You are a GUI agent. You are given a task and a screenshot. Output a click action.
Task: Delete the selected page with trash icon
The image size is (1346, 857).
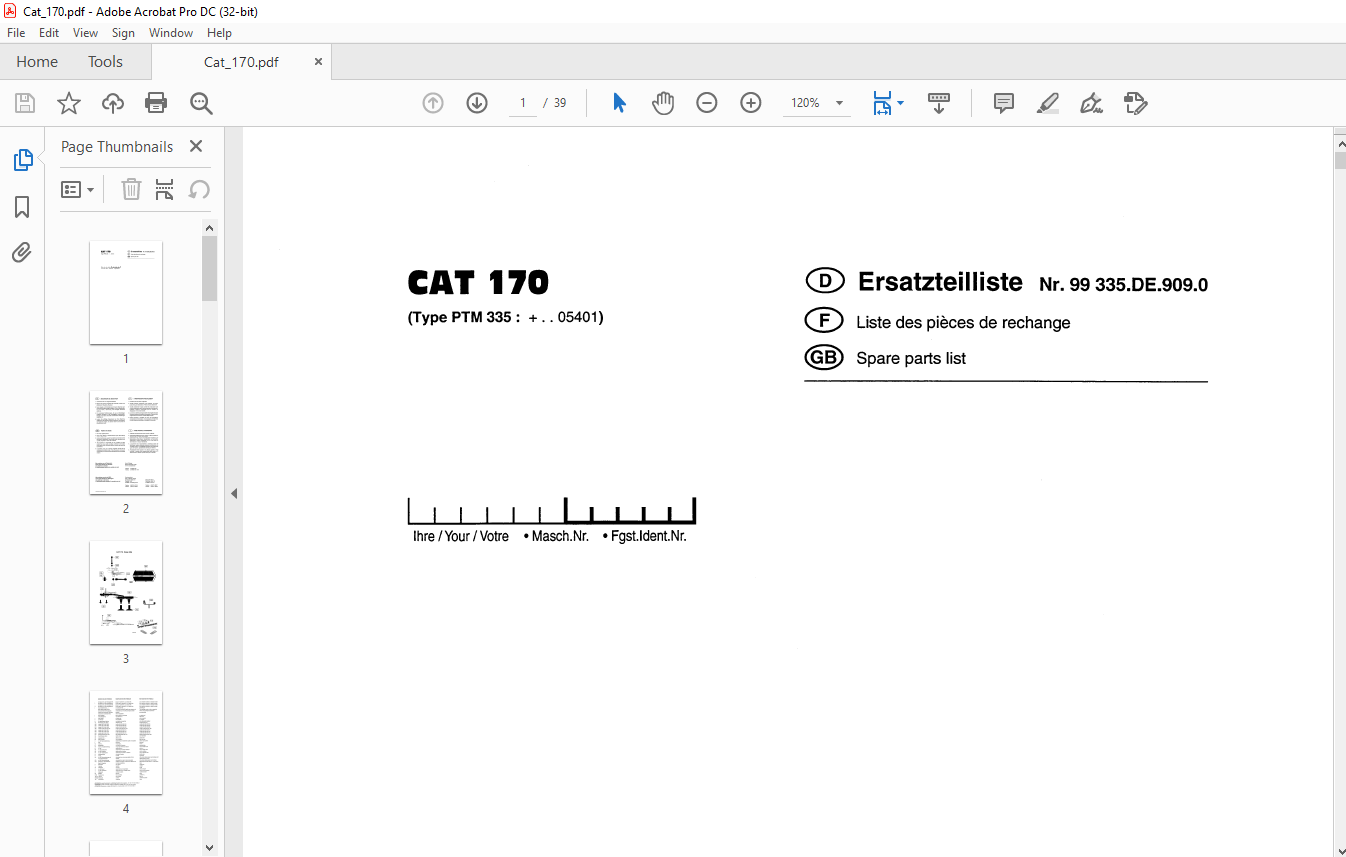(x=131, y=189)
